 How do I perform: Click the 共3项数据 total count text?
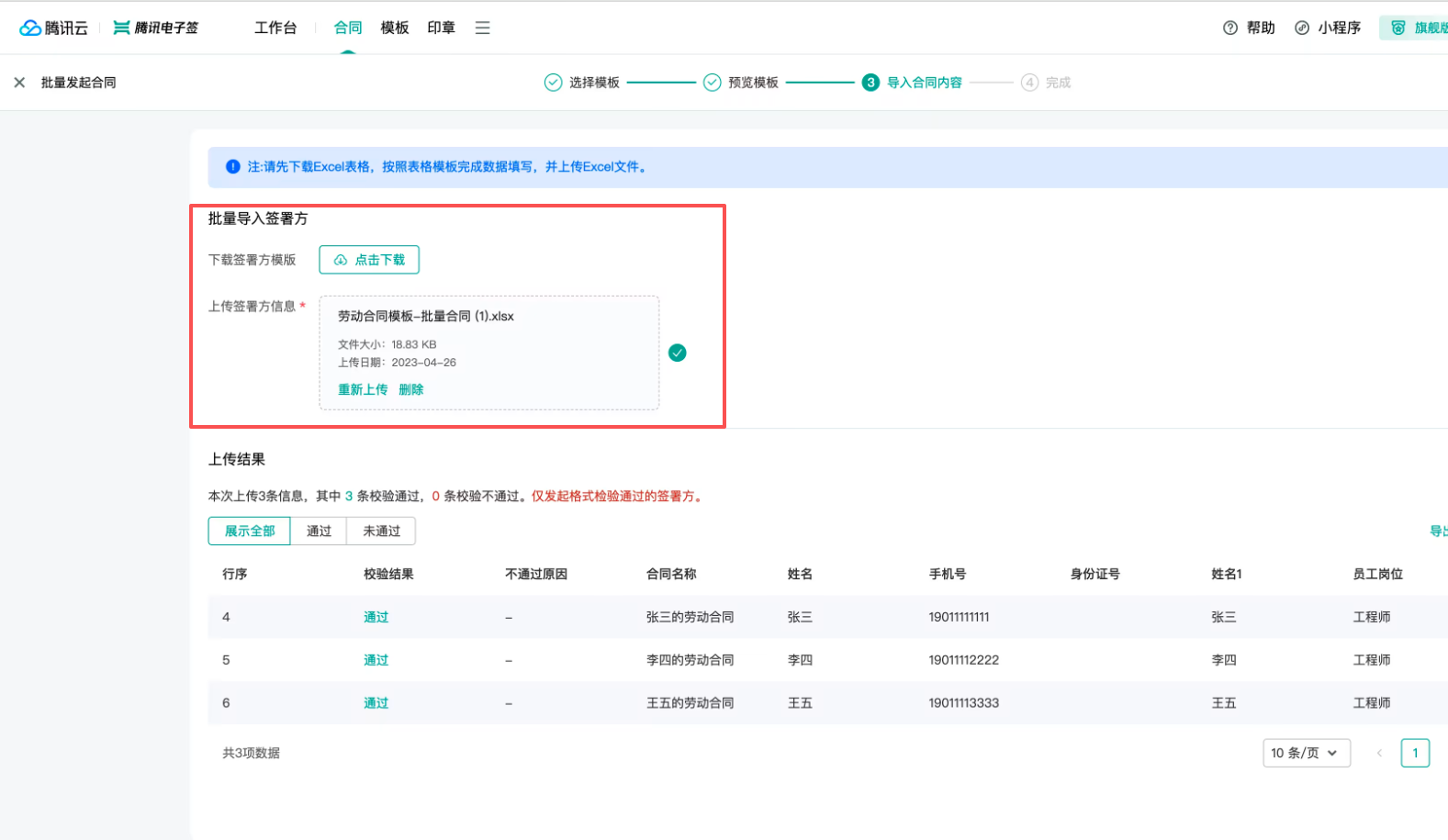point(251,753)
